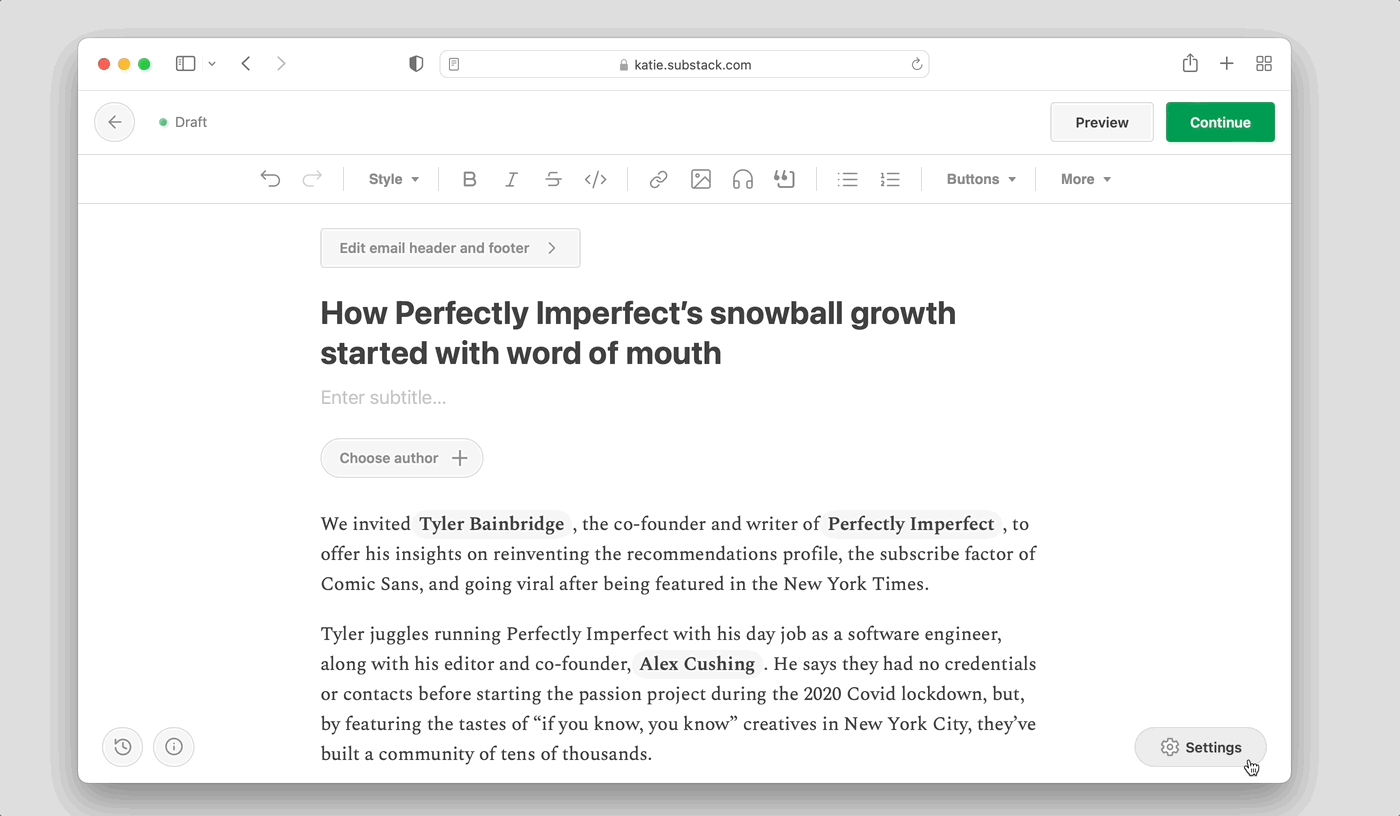Create a bulleted list
Image resolution: width=1400 pixels, height=816 pixels.
[x=848, y=179]
